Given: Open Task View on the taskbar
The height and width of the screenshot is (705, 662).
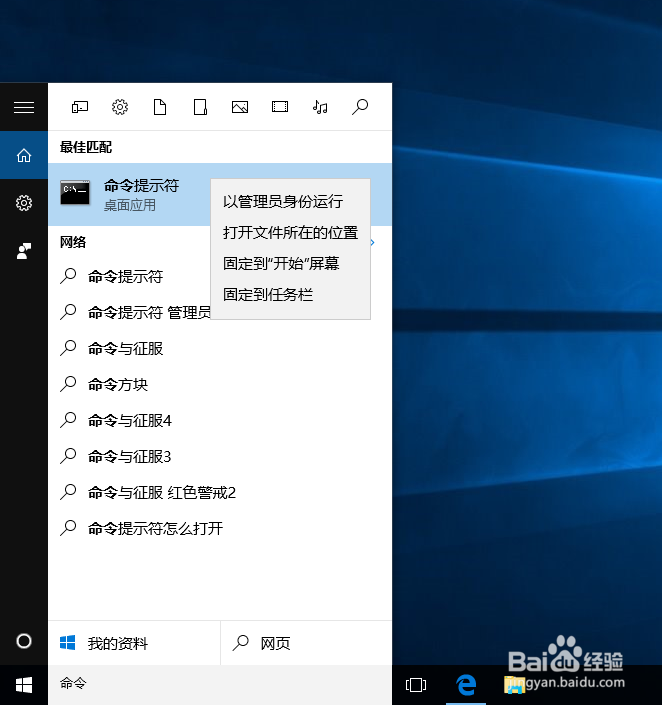Looking at the screenshot, I should click(x=416, y=685).
